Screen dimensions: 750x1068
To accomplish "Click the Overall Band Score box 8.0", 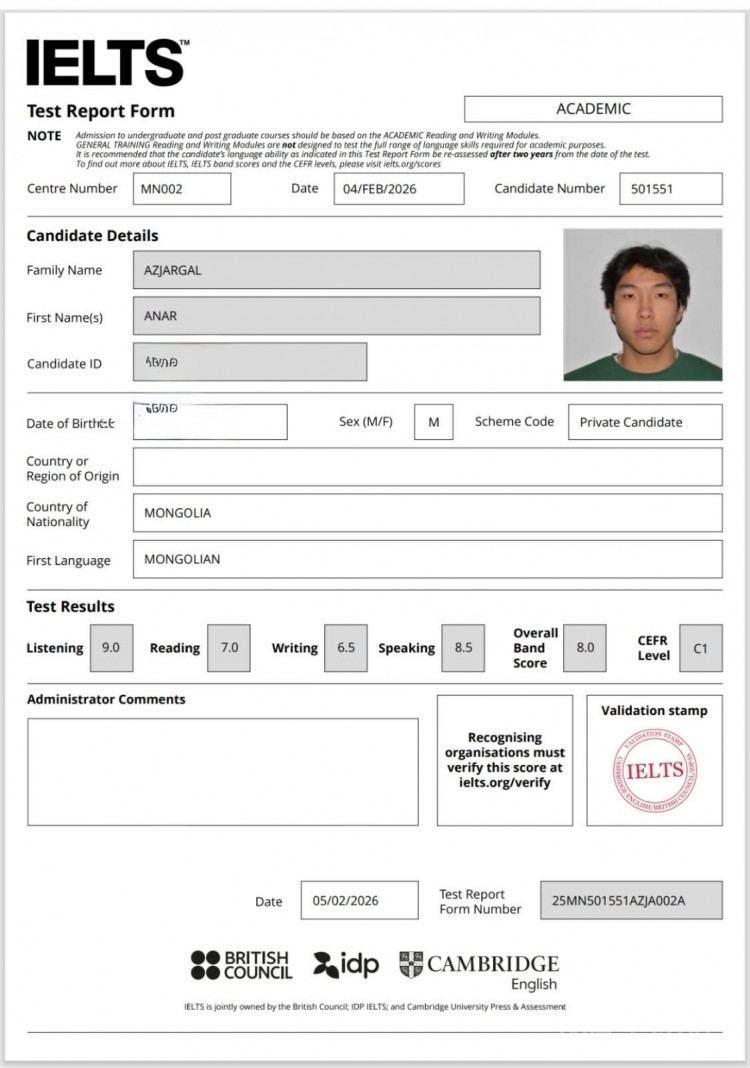I will [x=584, y=648].
